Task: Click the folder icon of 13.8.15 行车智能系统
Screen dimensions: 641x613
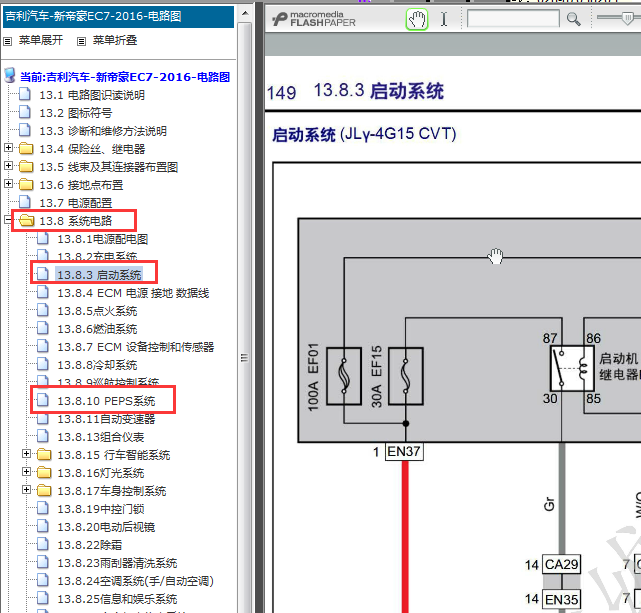Action: 44,454
